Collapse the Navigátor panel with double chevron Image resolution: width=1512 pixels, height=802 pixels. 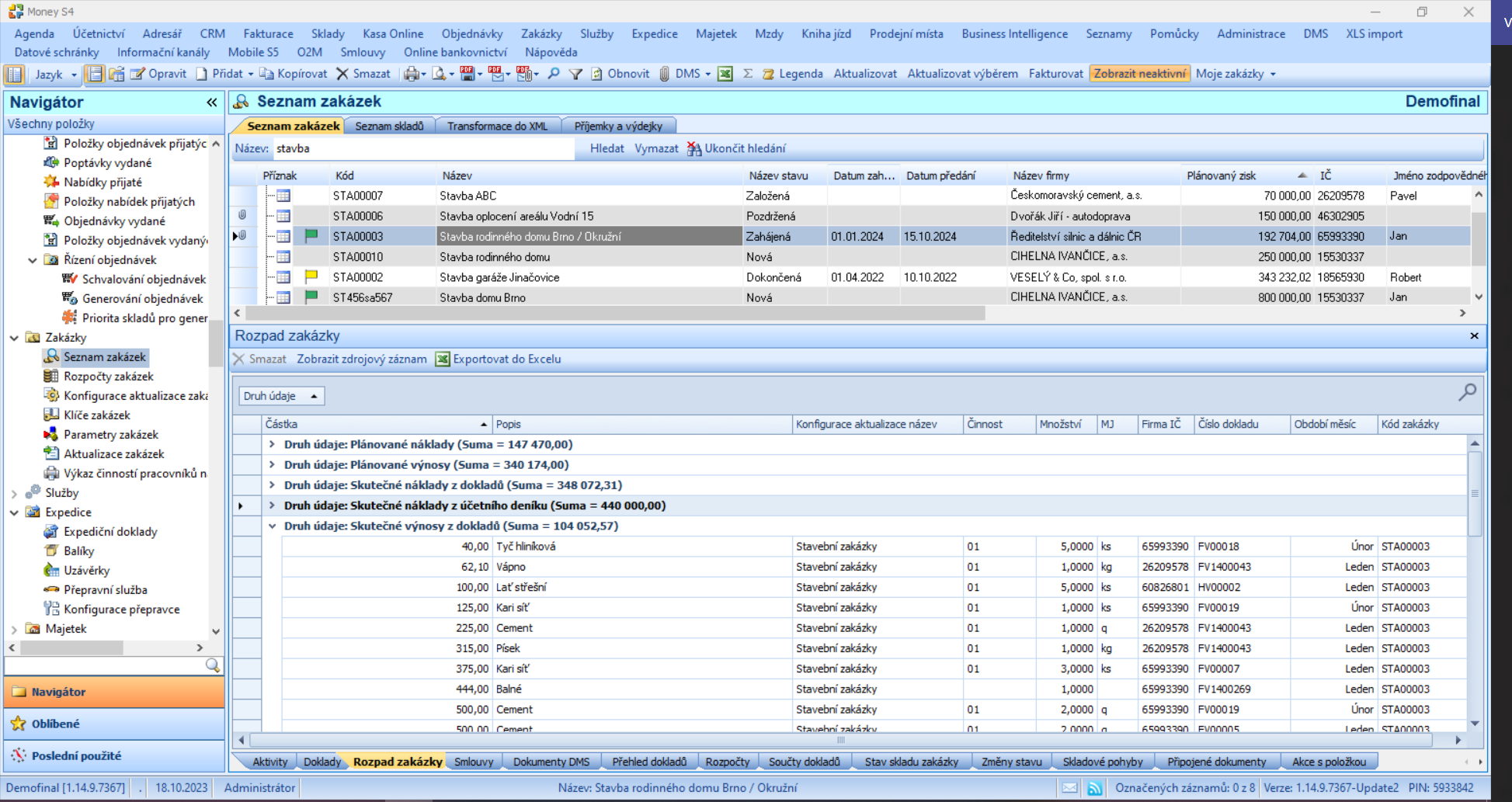(211, 102)
